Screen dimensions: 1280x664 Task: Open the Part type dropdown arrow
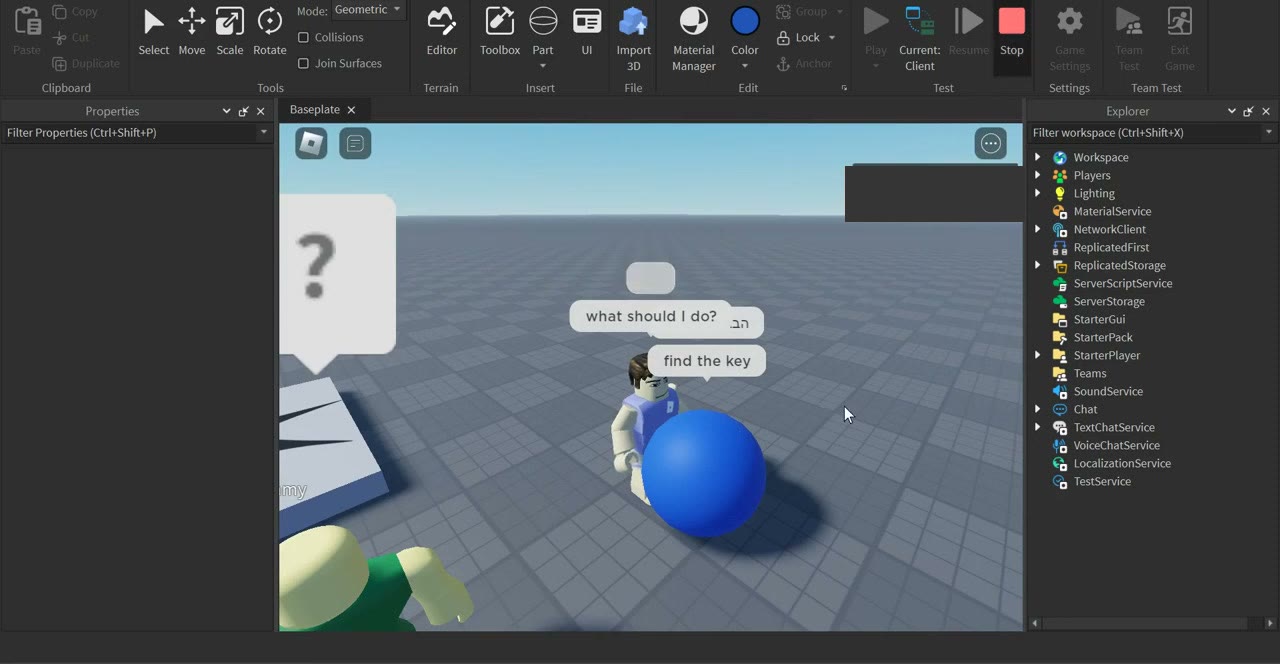(x=543, y=66)
